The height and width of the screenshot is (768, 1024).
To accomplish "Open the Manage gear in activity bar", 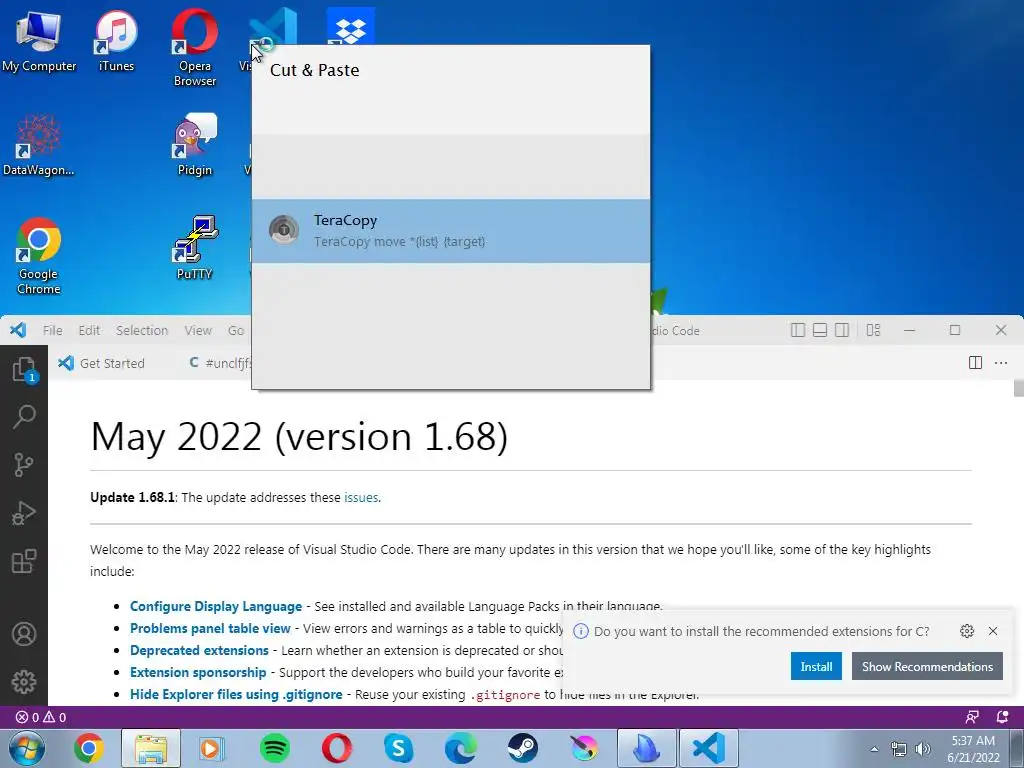I will (x=24, y=682).
